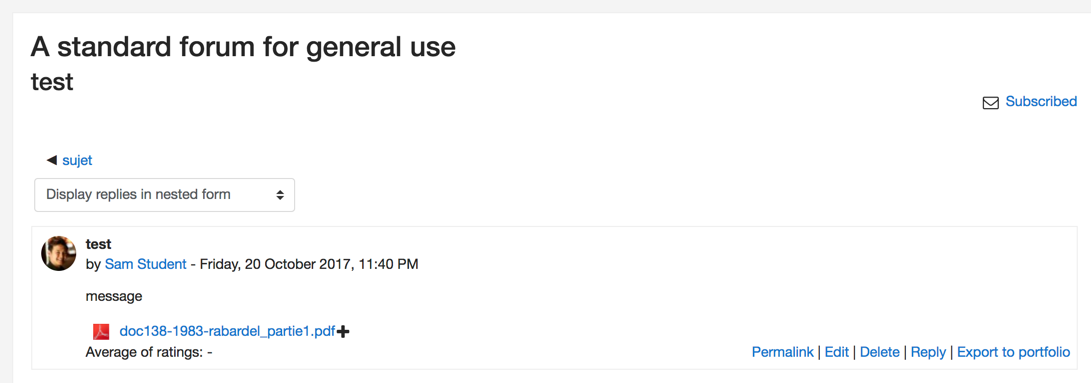Export the post to portfolio
Image resolution: width=1091 pixels, height=383 pixels.
coord(1014,352)
